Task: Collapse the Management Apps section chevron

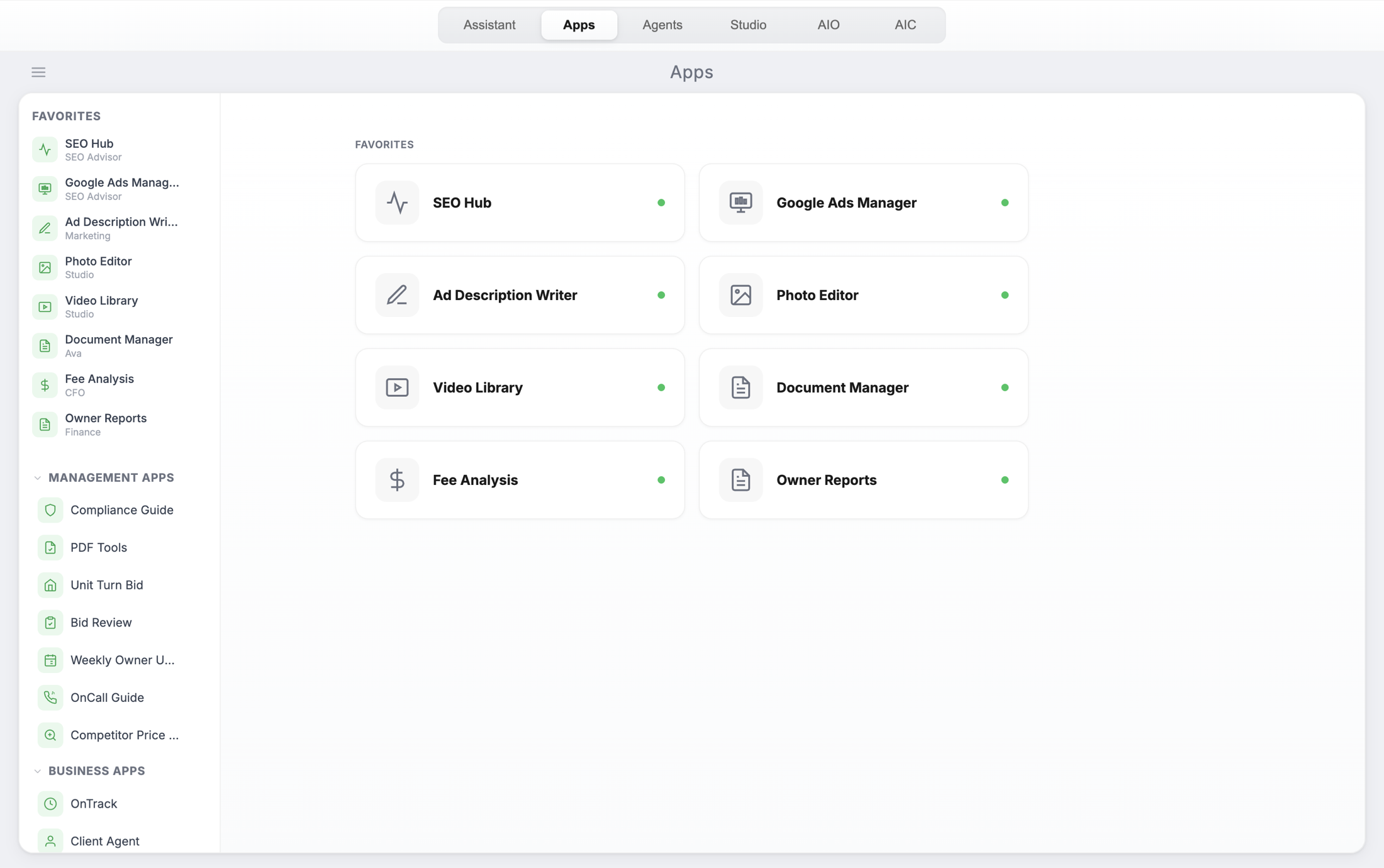Action: pyautogui.click(x=37, y=478)
